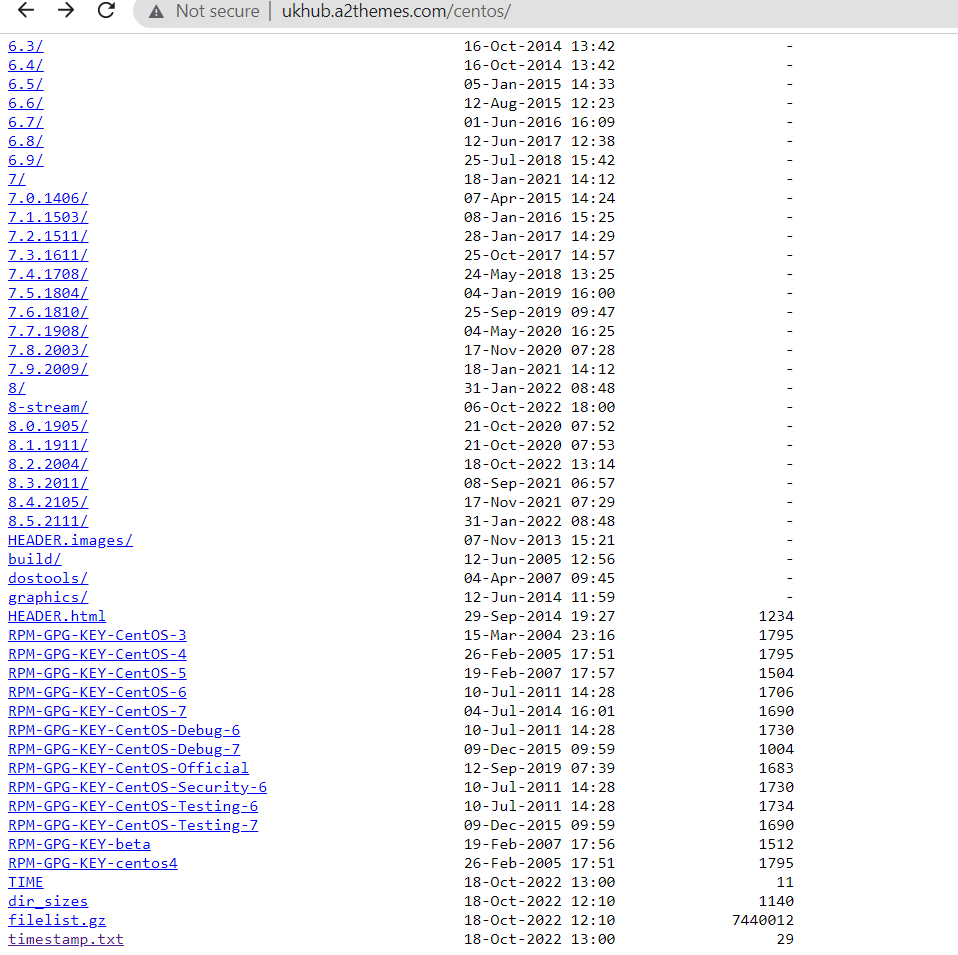Open the 8.4.2105/ directory

(48, 502)
